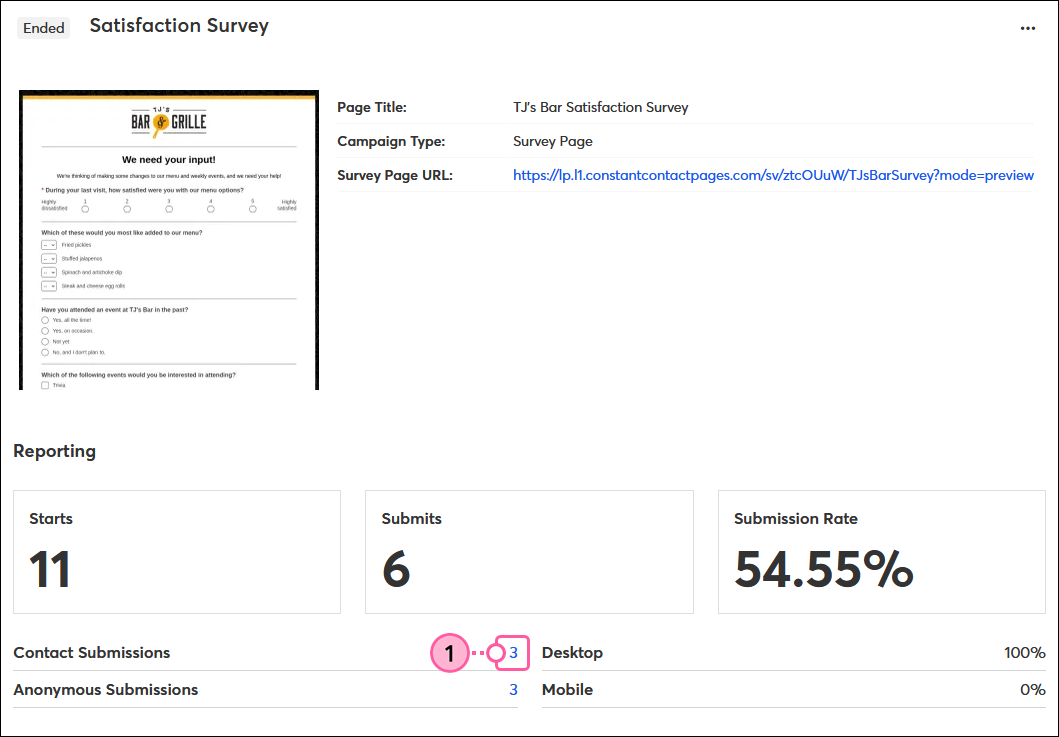Open the three-dot more options menu
Viewport: 1059px width, 737px height.
pyautogui.click(x=1027, y=28)
